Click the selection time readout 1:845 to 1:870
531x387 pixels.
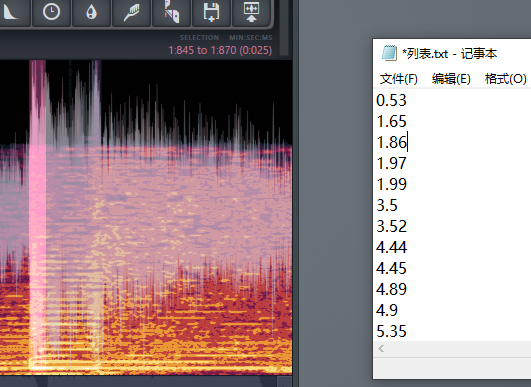click(220, 50)
